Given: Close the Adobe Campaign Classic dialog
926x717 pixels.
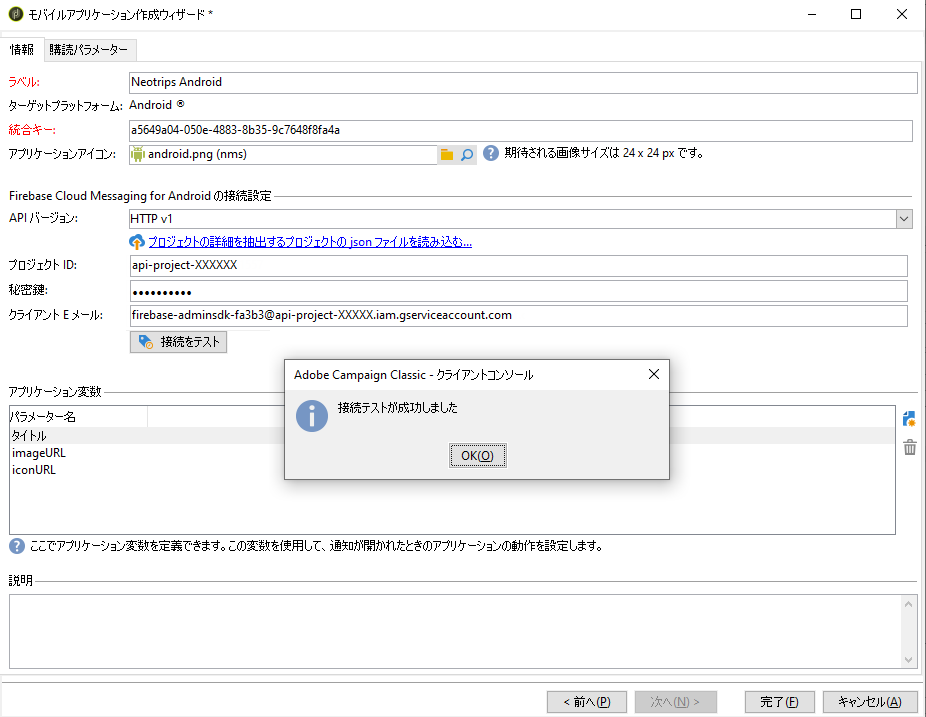Looking at the screenshot, I should [654, 374].
